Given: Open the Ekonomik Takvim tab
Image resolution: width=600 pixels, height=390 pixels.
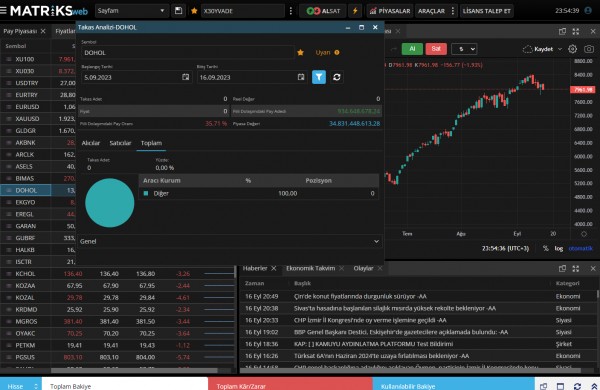Looking at the screenshot, I should (310, 268).
